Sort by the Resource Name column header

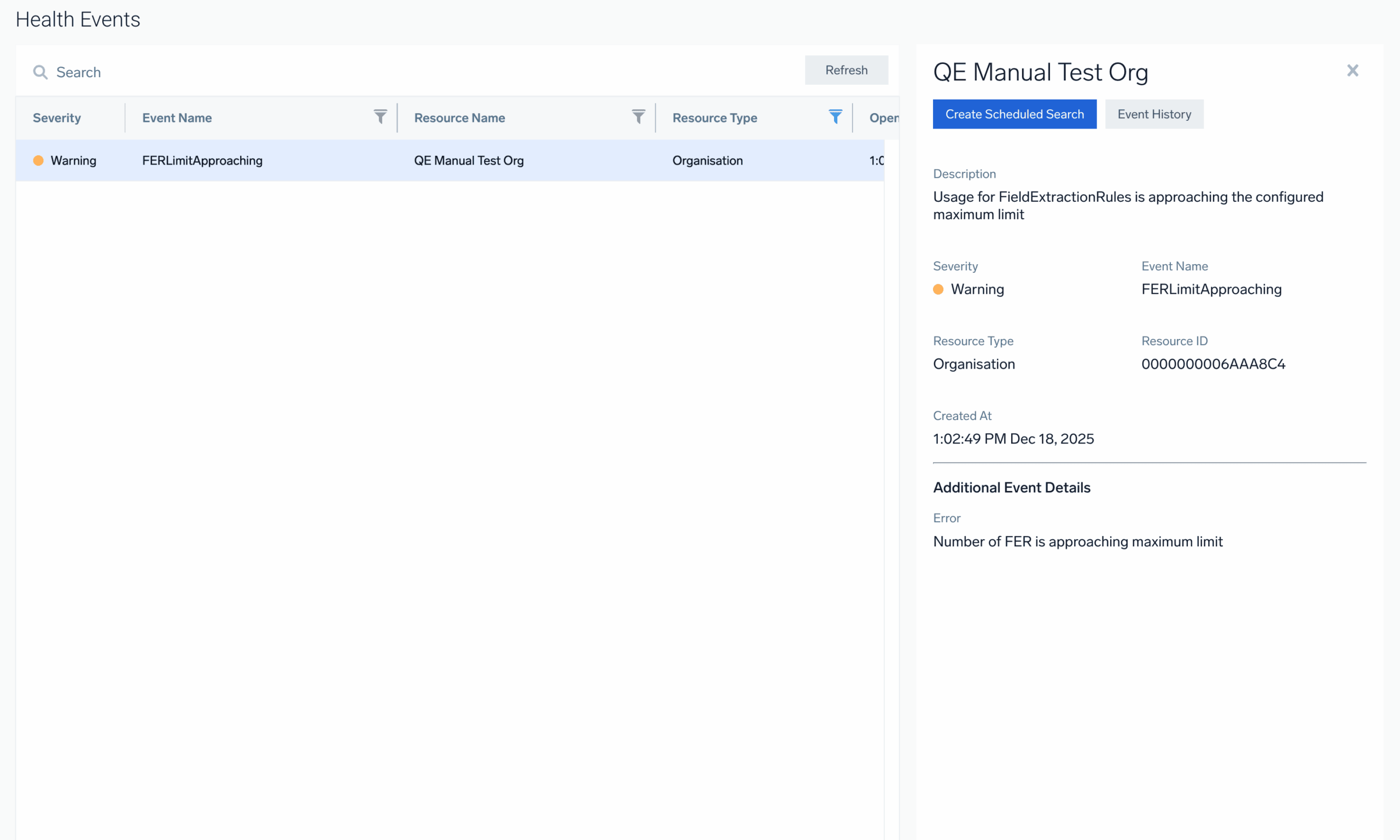click(459, 118)
